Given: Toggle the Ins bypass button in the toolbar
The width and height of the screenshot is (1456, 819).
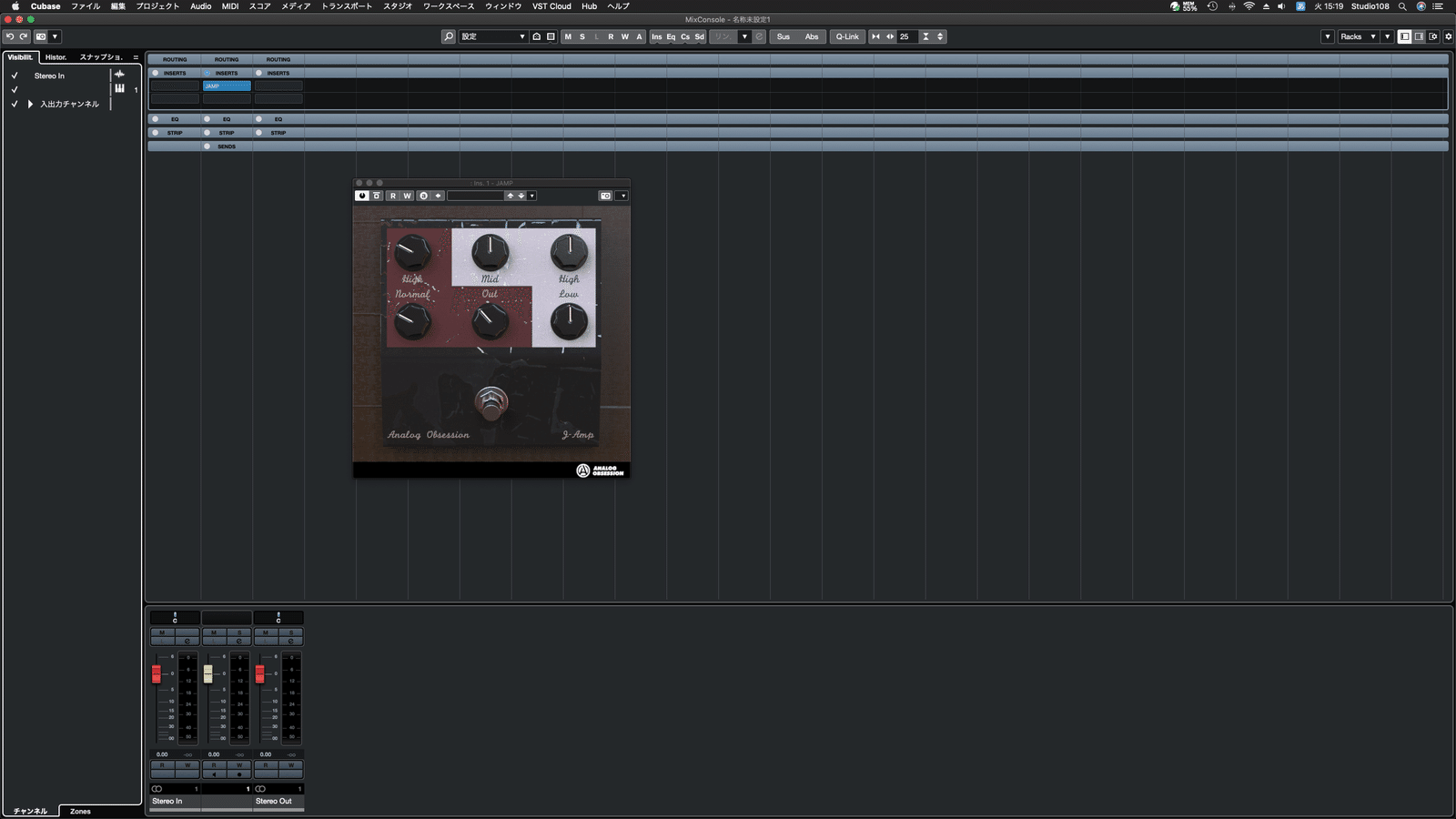Looking at the screenshot, I should tap(657, 36).
